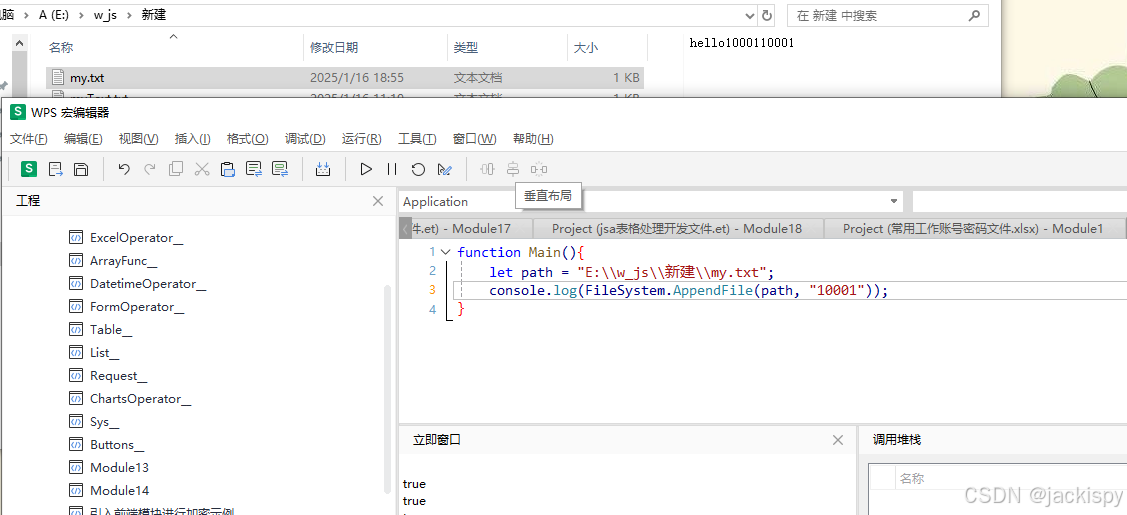This screenshot has width=1127, height=515.
Task: Select Module14 in the project tree
Action: 119,491
